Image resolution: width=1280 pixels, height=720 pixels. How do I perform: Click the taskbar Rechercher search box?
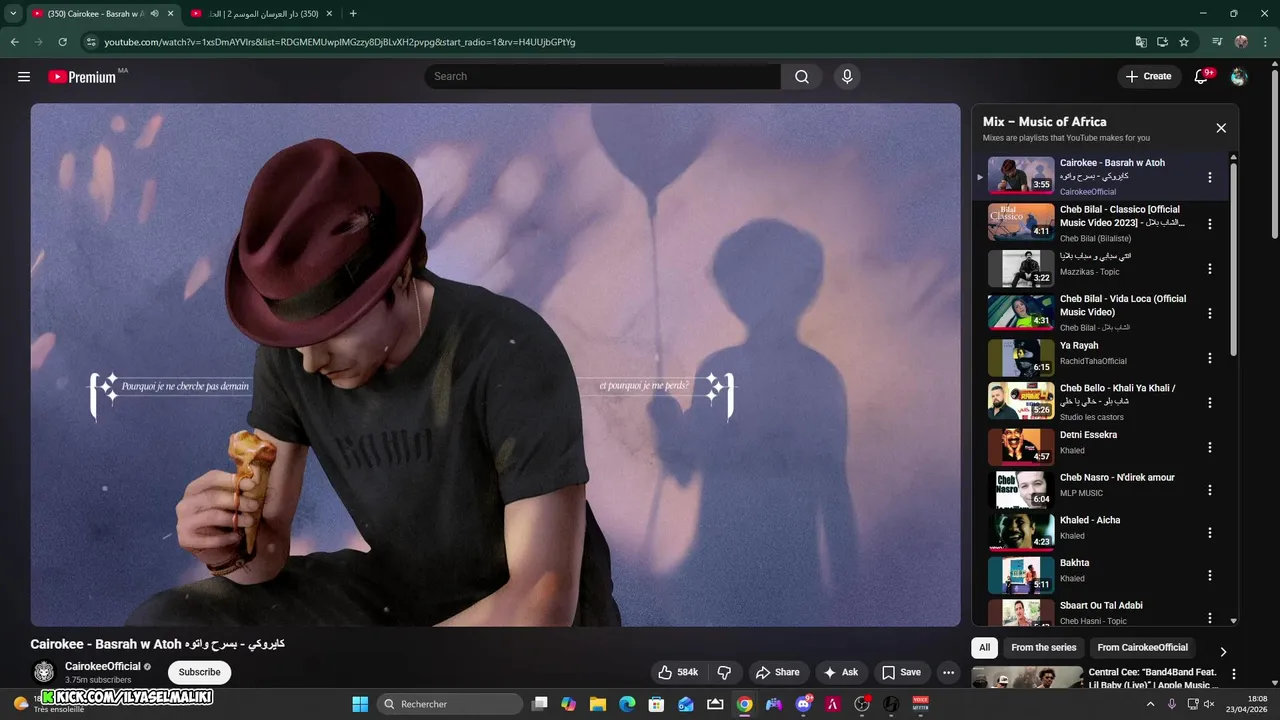pyautogui.click(x=450, y=704)
